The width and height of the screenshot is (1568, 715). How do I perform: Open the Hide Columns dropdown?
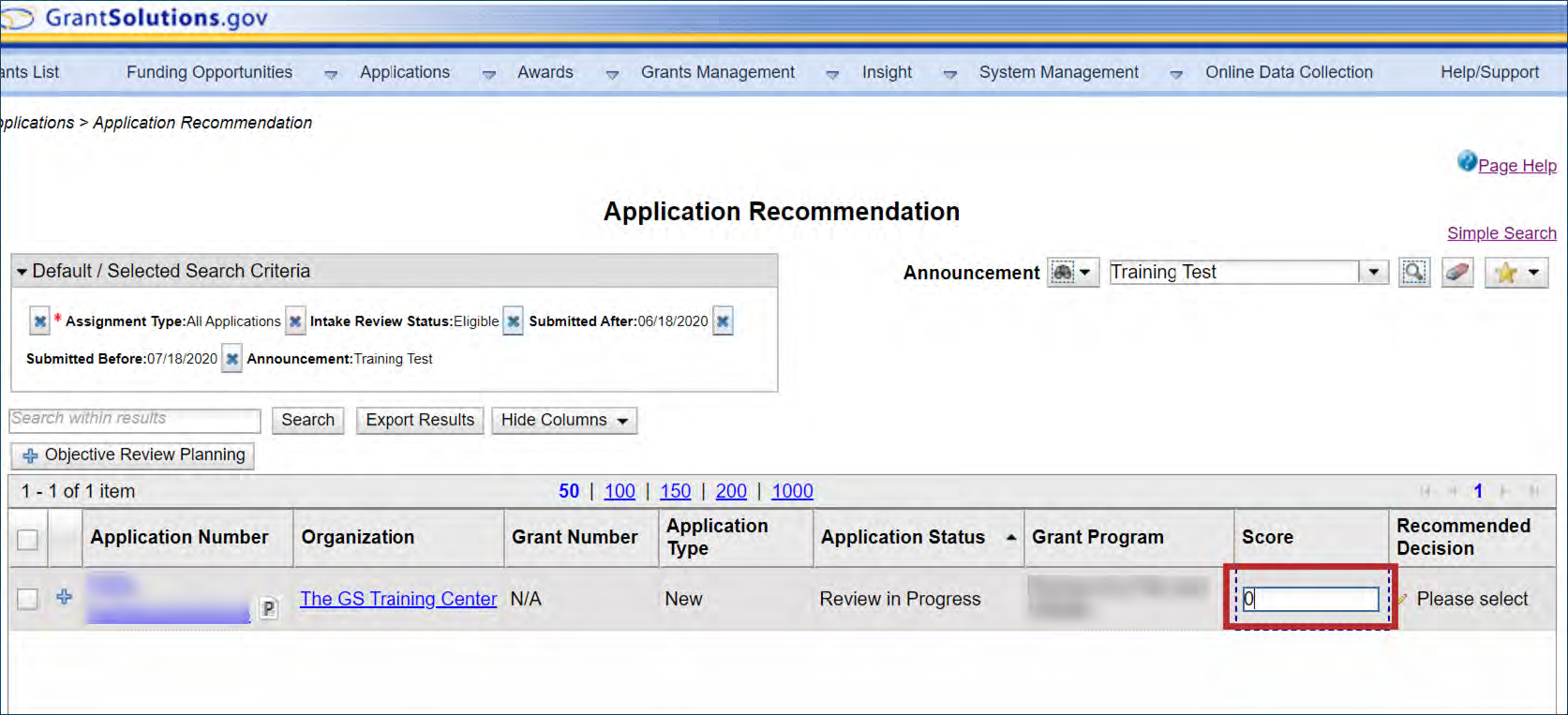point(563,421)
